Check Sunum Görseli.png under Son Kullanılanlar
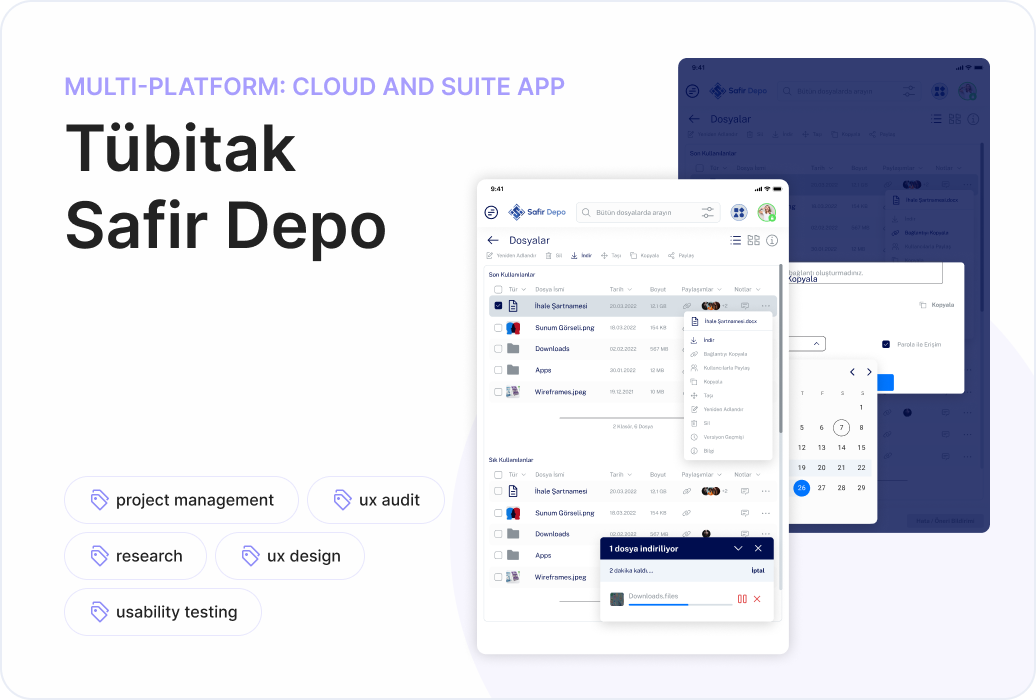Screen dimensions: 1036x700 tap(498, 328)
